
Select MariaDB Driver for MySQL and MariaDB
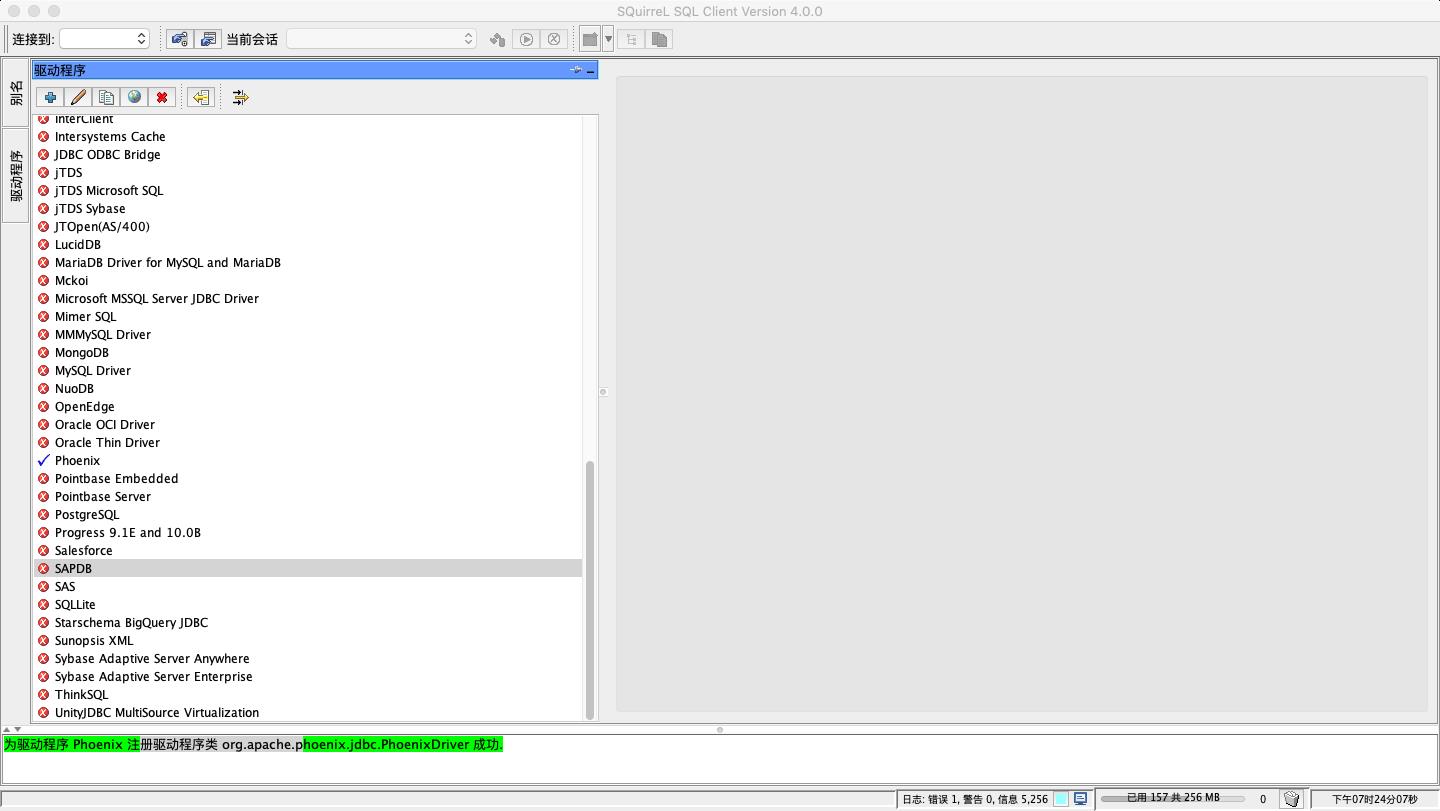pos(308,262)
